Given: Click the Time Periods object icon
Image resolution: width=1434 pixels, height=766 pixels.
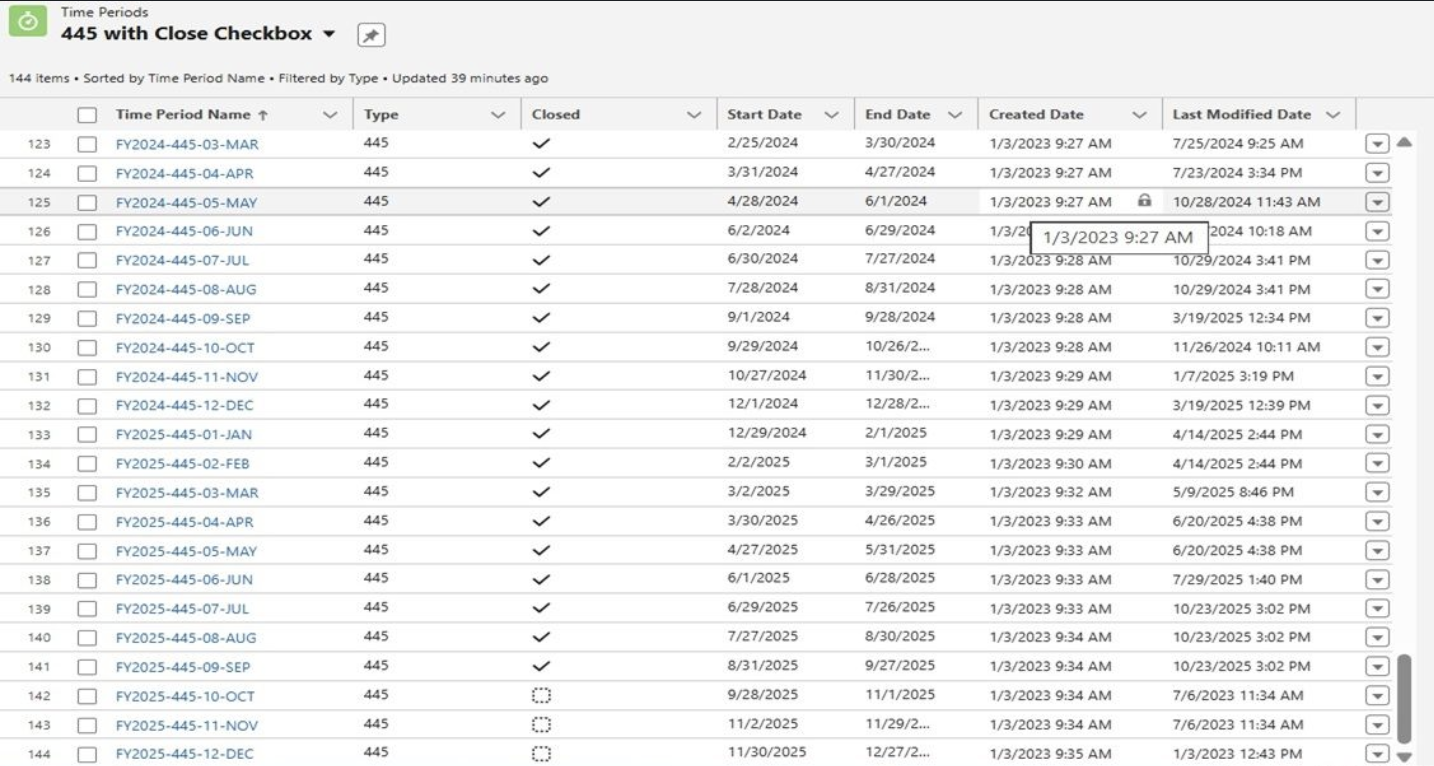Looking at the screenshot, I should point(28,21).
